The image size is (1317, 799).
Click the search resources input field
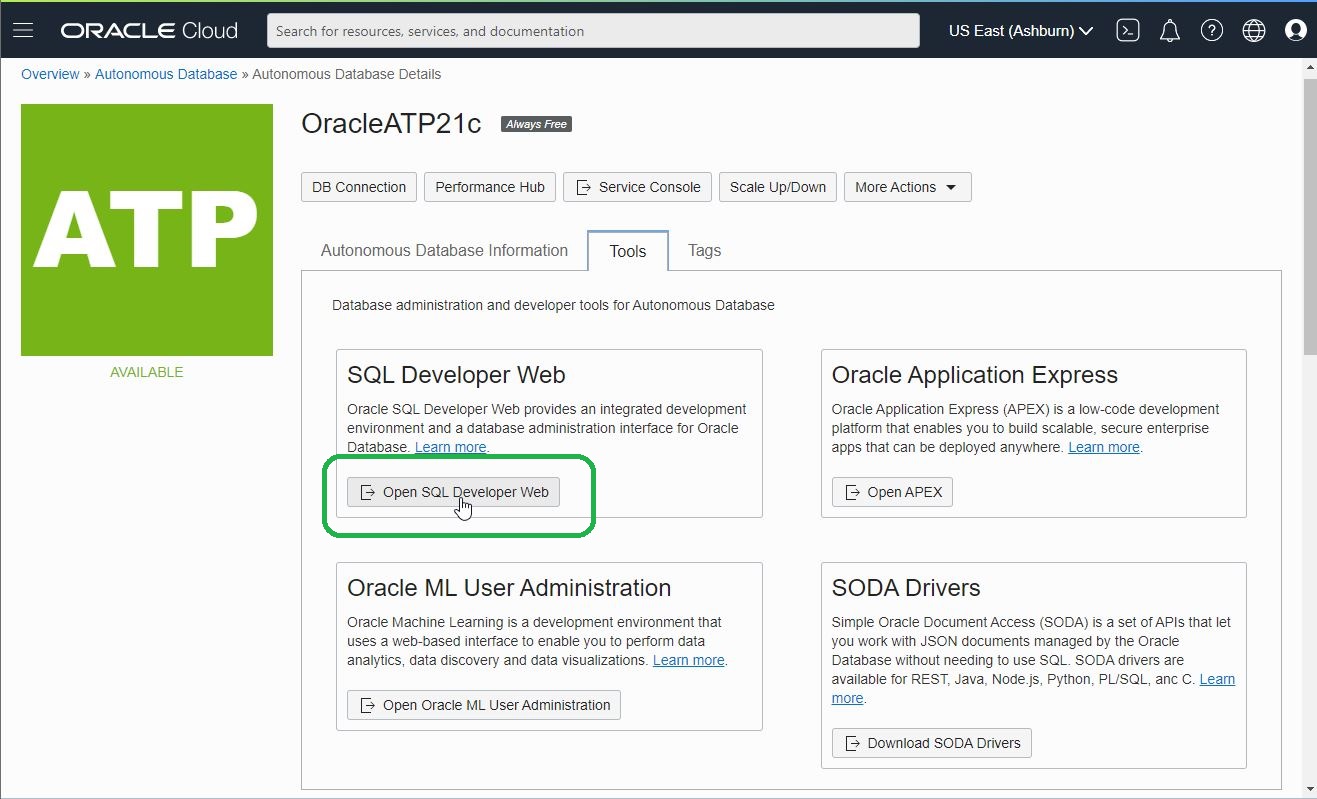tap(592, 30)
